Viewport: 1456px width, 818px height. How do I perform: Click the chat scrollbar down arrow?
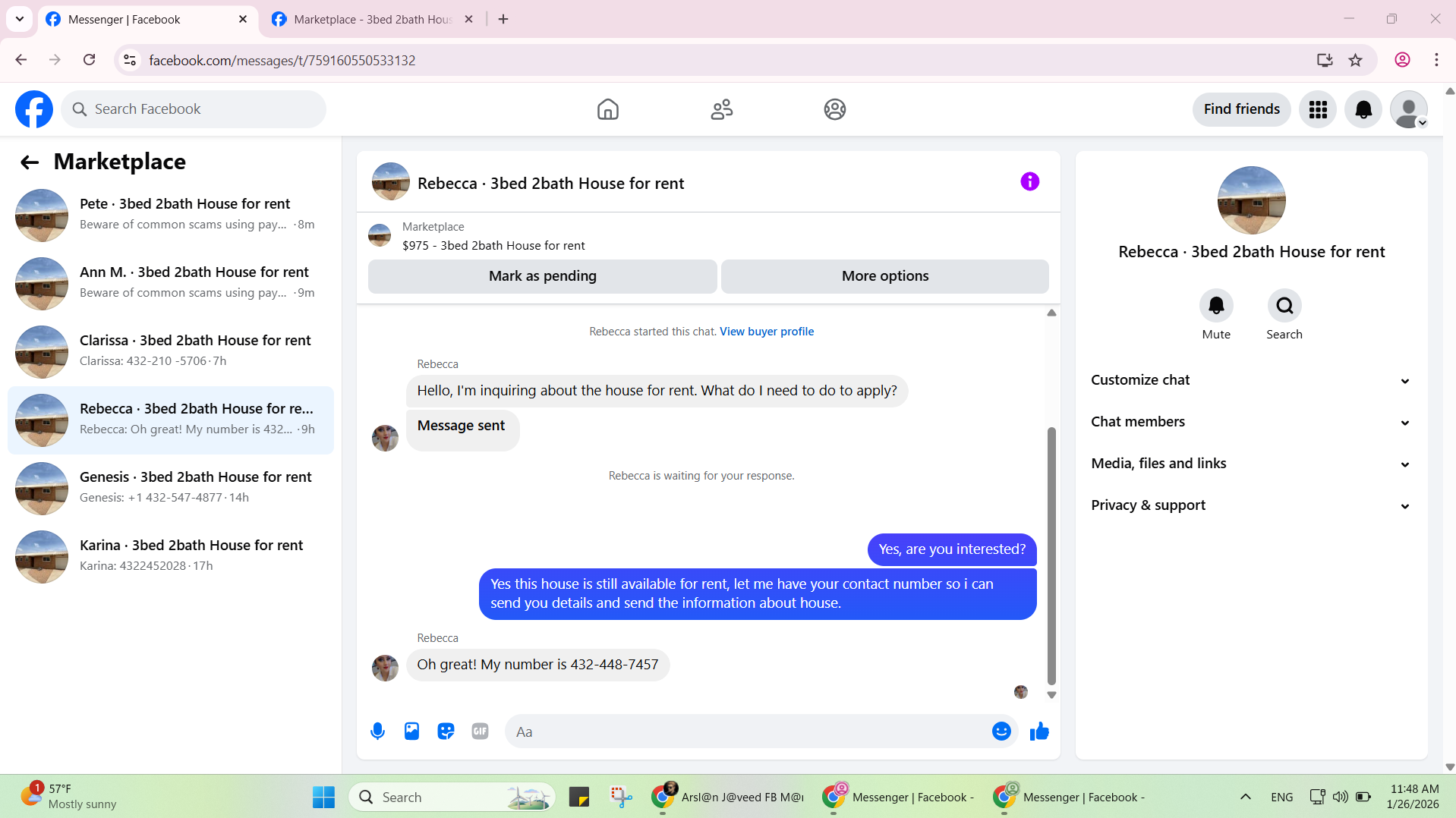coord(1051,695)
